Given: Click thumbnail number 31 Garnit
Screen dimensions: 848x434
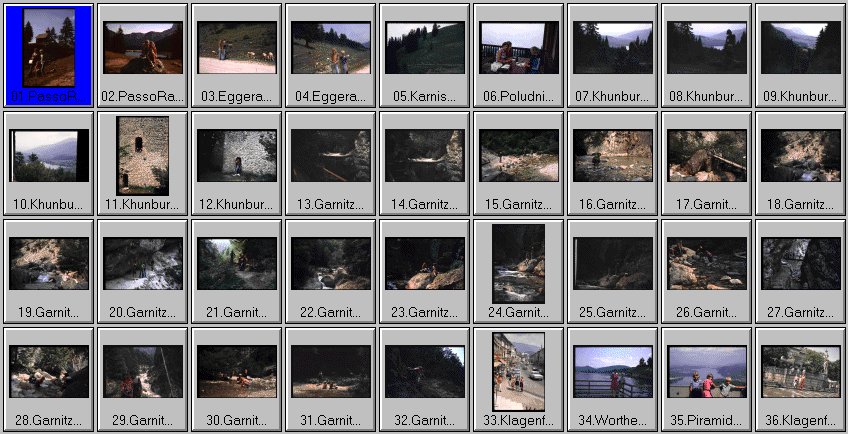Looking at the screenshot, I should 331,371.
